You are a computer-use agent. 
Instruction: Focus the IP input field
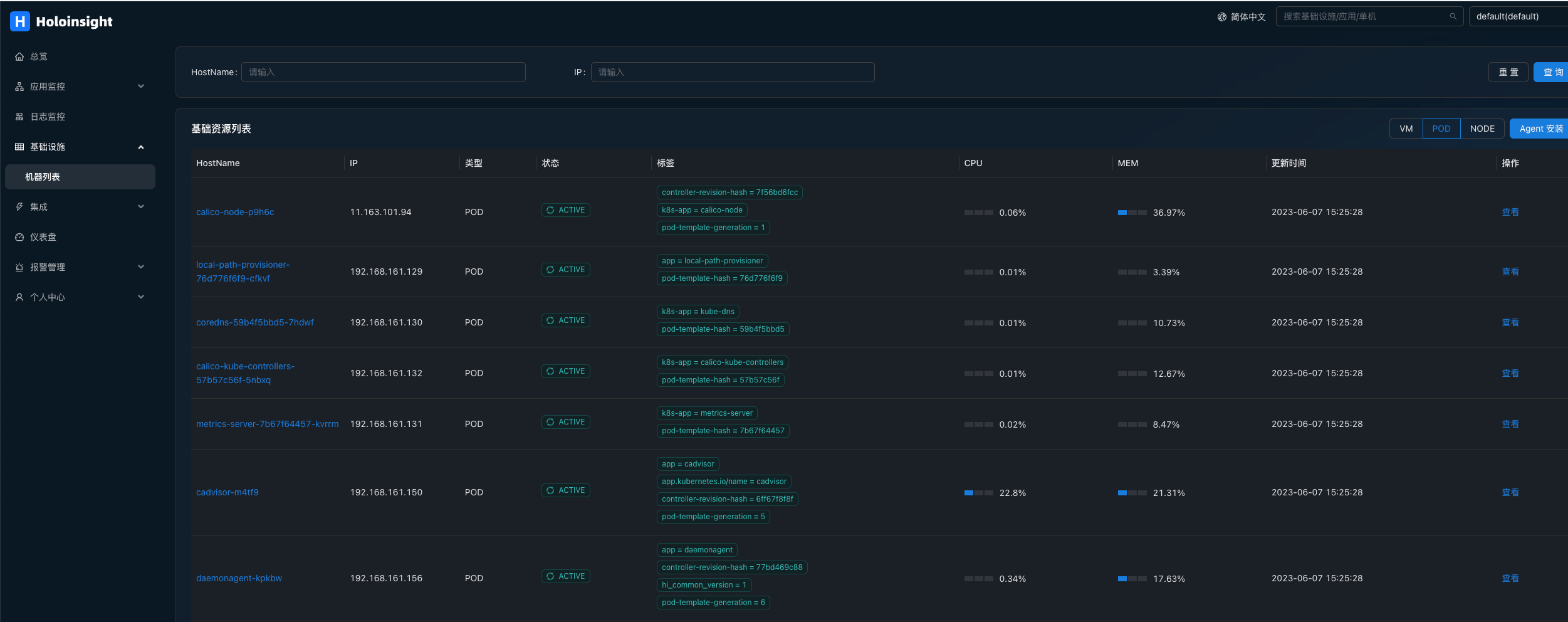point(733,72)
